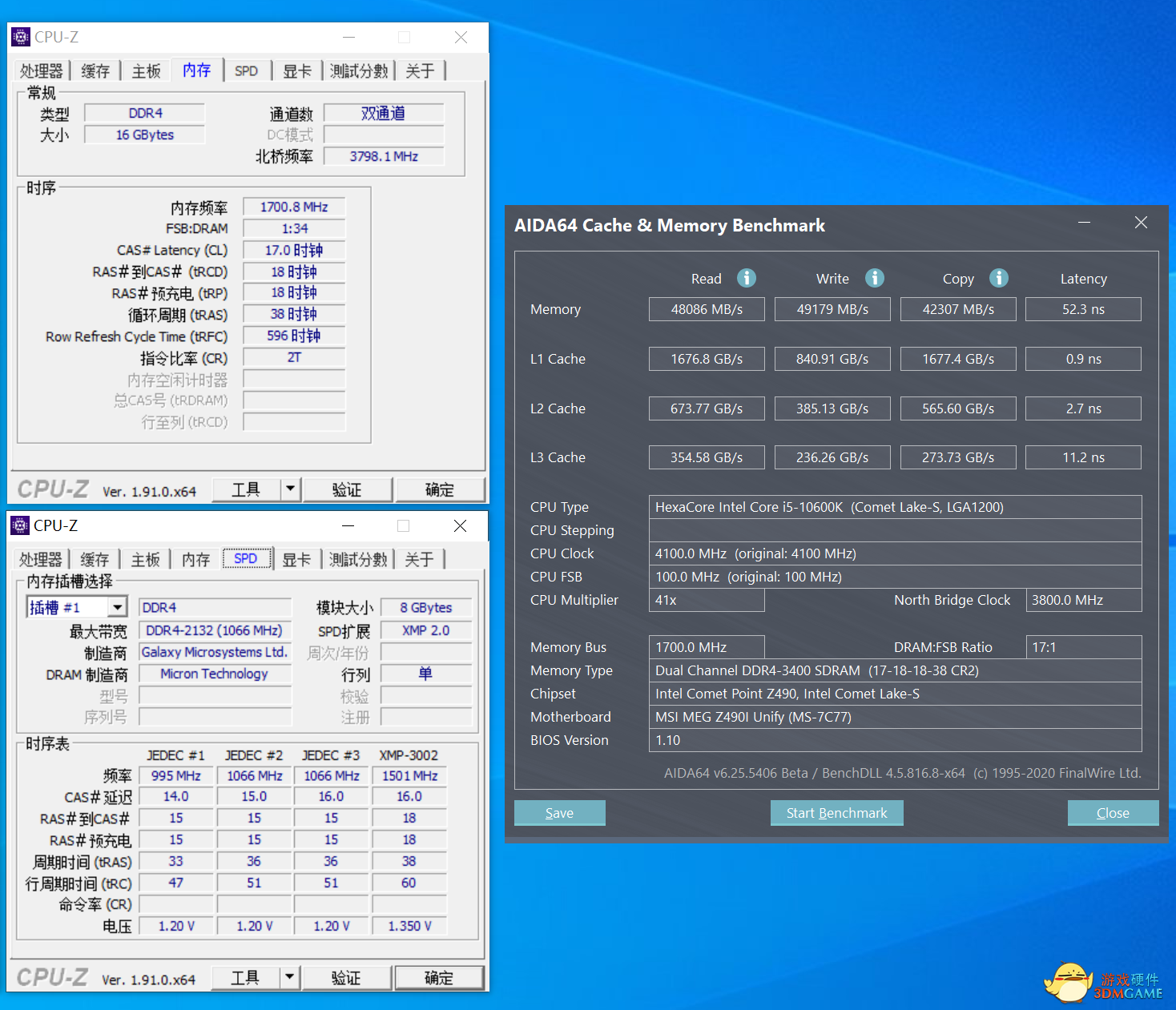1176x1010 pixels.
Task: Click the Write info icon in AIDA64
Action: pyautogui.click(x=874, y=278)
